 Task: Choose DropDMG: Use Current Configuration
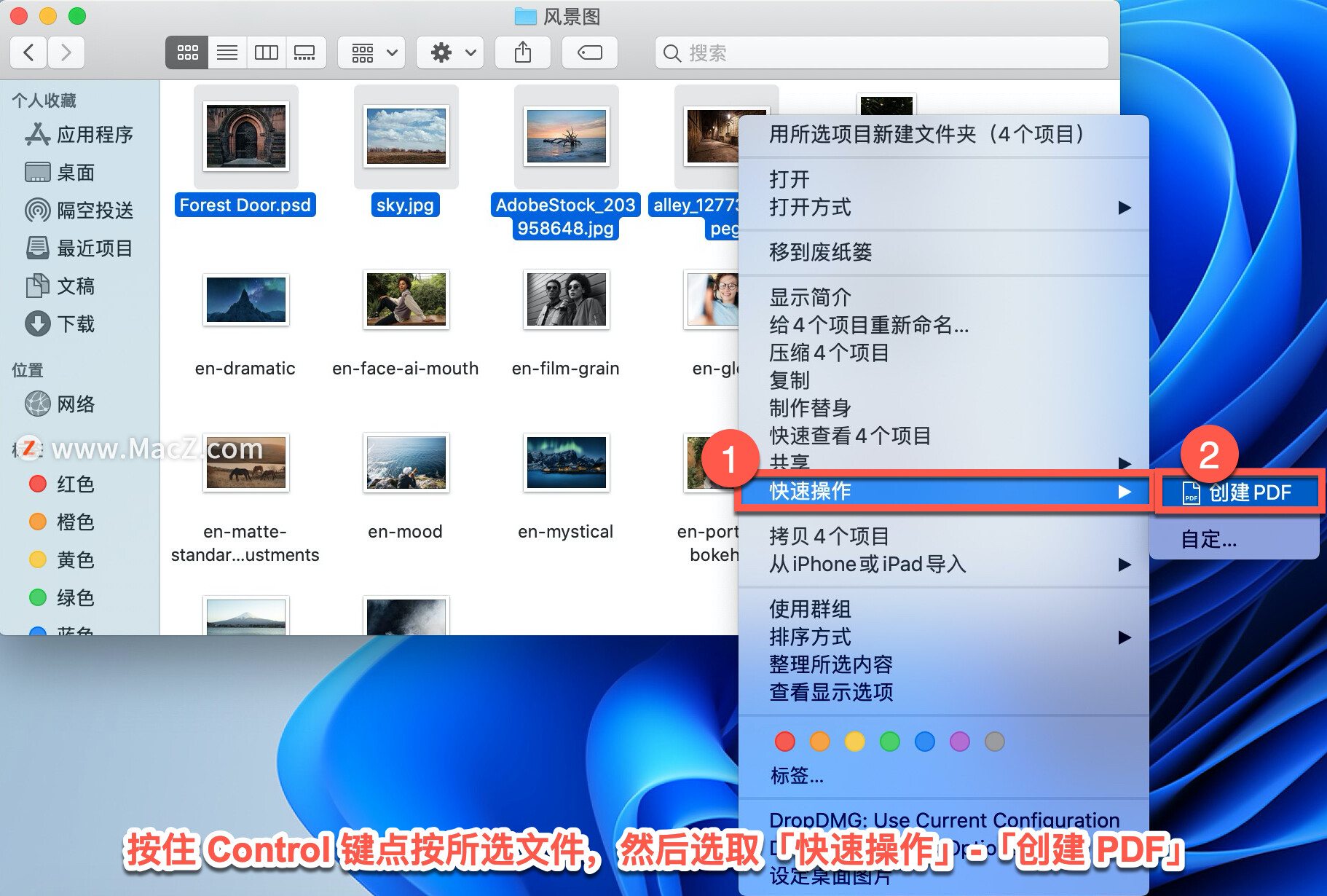tap(944, 821)
